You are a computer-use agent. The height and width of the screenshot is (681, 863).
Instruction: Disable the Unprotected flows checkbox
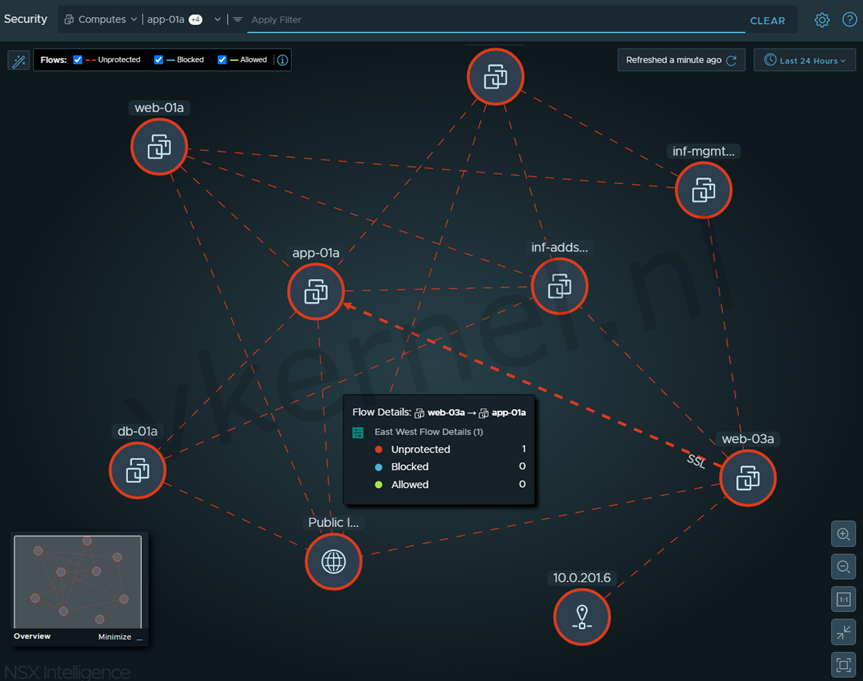[77, 60]
